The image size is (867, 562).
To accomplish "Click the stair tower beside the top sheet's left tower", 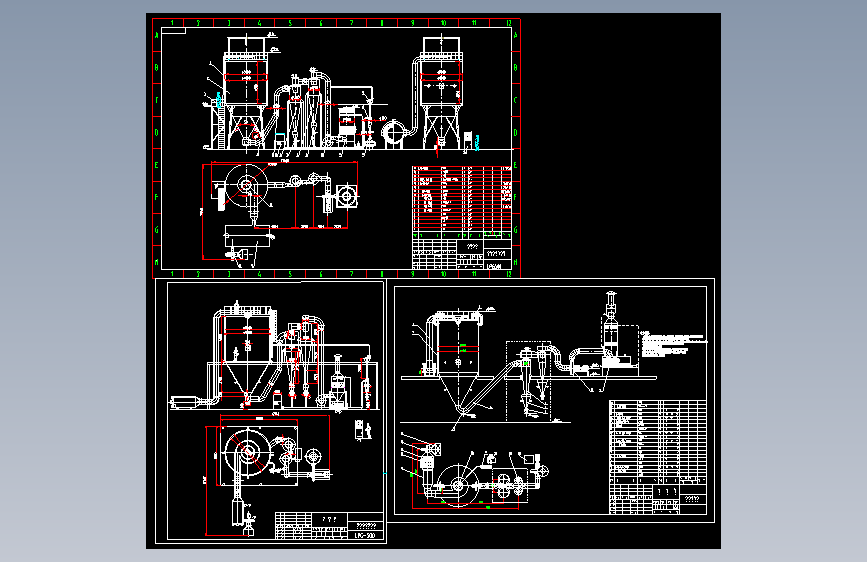I will [x=217, y=123].
